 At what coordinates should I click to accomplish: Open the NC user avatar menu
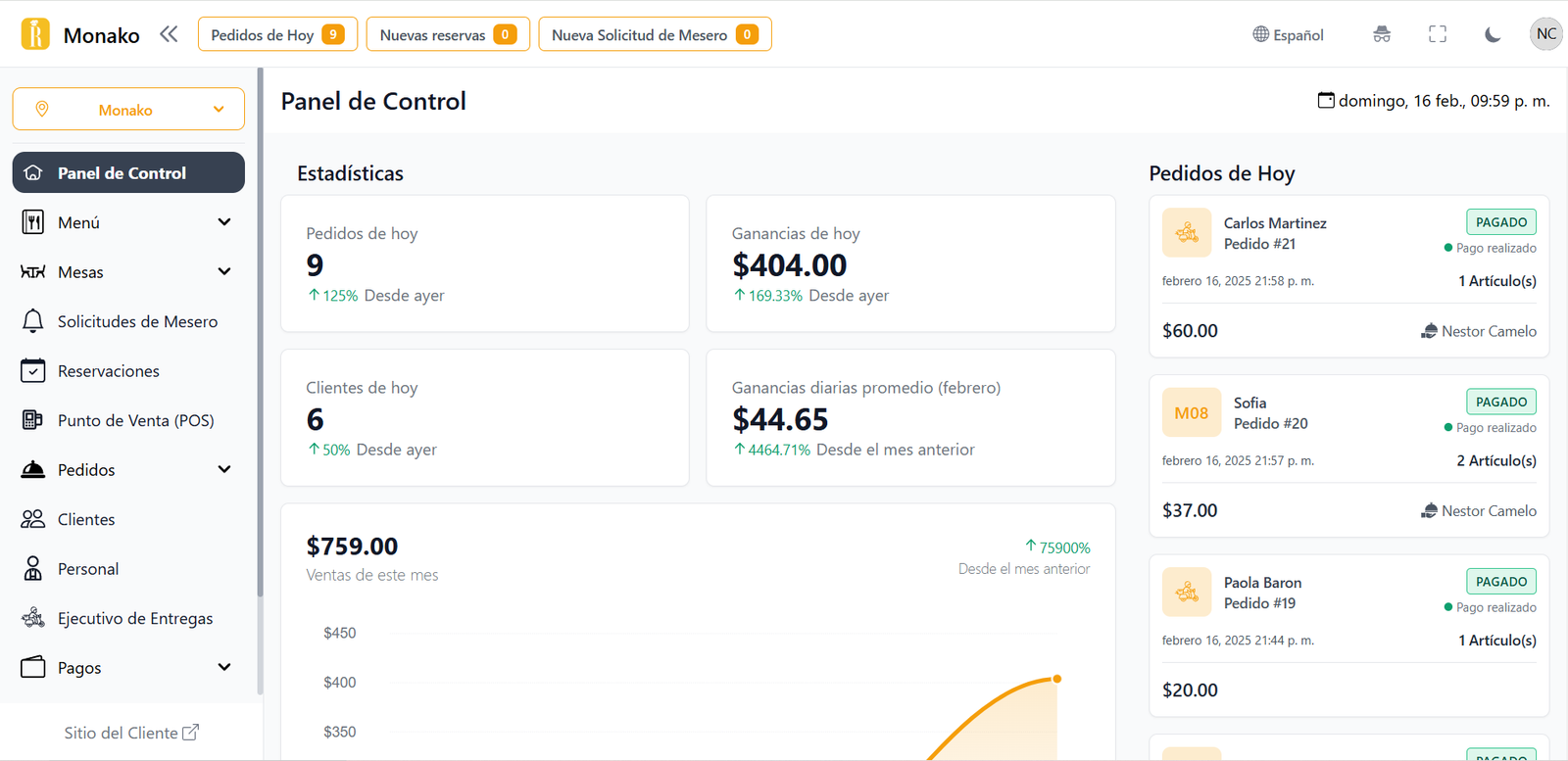(1545, 34)
